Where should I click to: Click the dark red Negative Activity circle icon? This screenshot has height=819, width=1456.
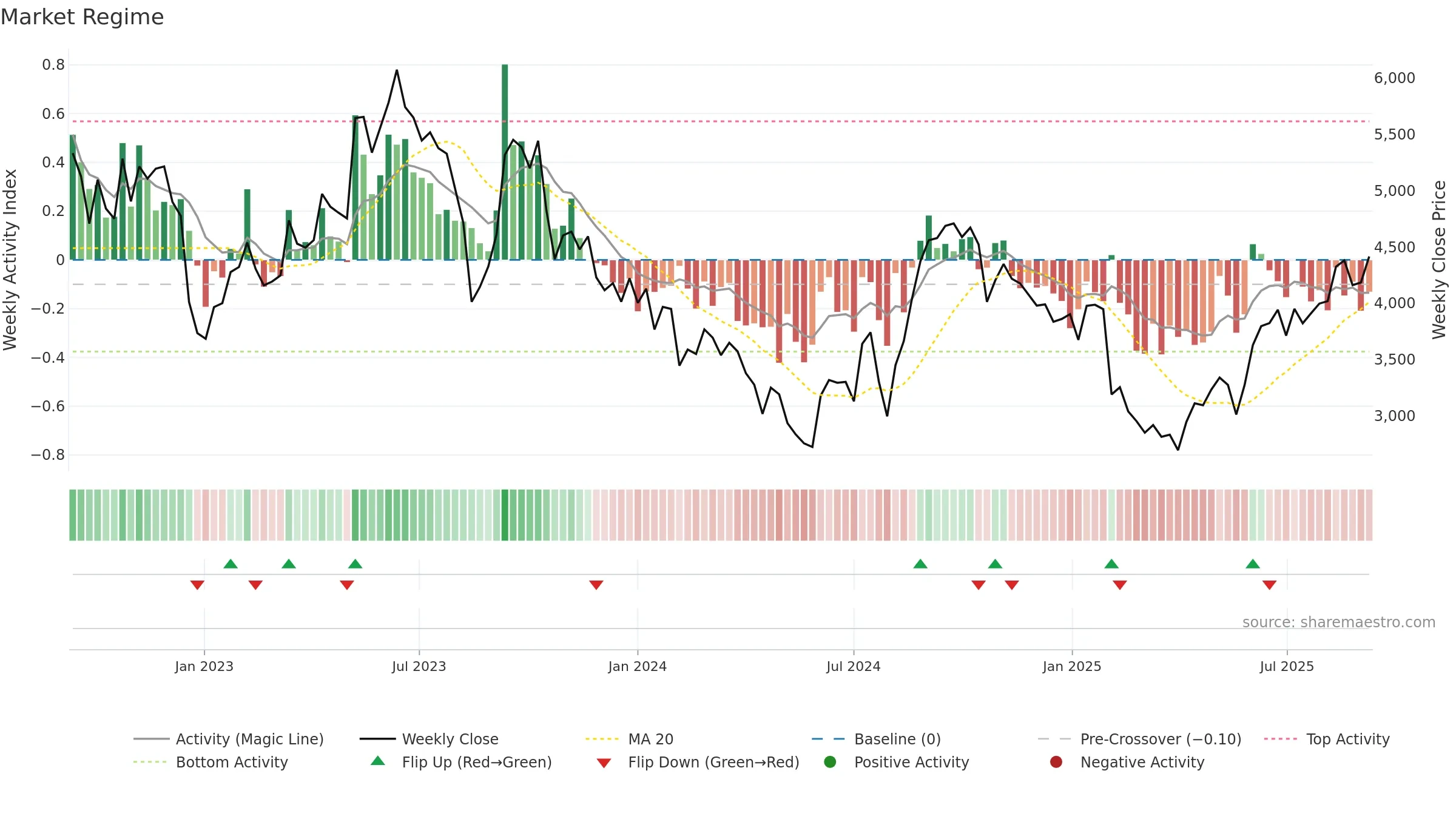pos(1056,762)
